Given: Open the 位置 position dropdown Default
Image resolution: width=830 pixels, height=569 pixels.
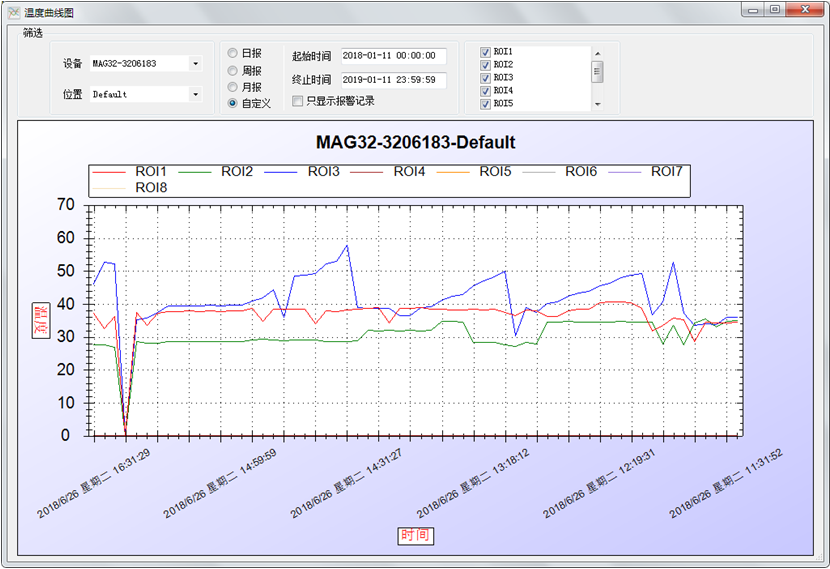Looking at the screenshot, I should [x=146, y=94].
